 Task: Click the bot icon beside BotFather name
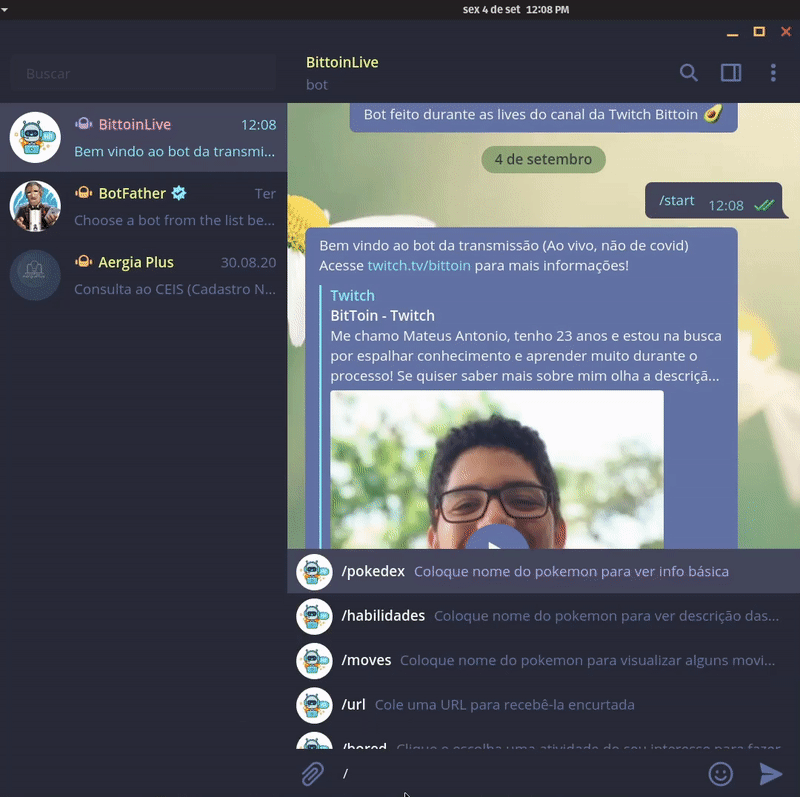(84, 192)
